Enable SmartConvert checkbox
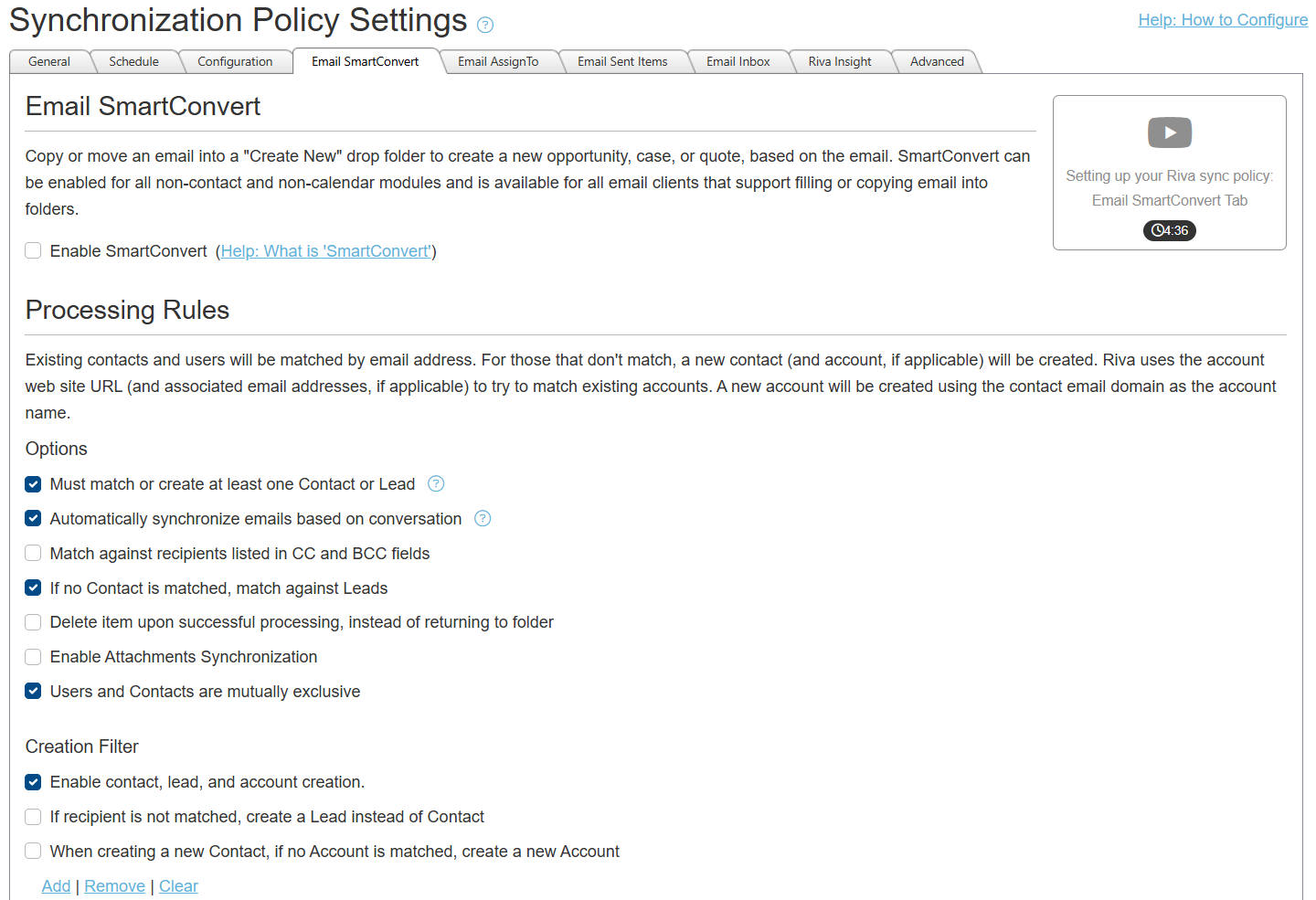Image resolution: width=1316 pixels, height=900 pixels. tap(33, 250)
